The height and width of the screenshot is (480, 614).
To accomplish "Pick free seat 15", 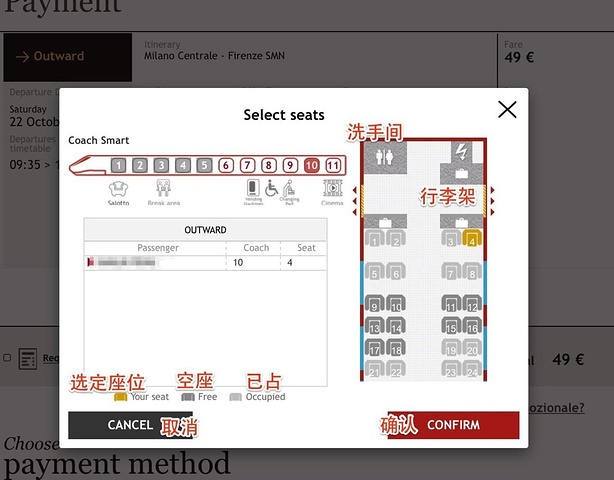I will click(450, 327).
